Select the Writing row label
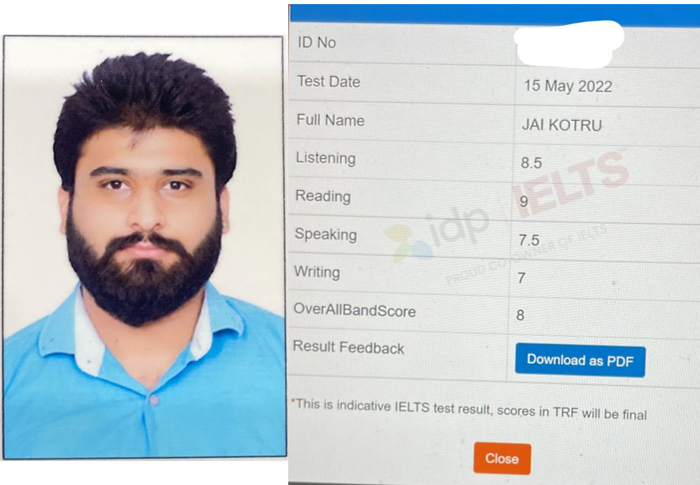This screenshot has width=700, height=485. pos(317,272)
